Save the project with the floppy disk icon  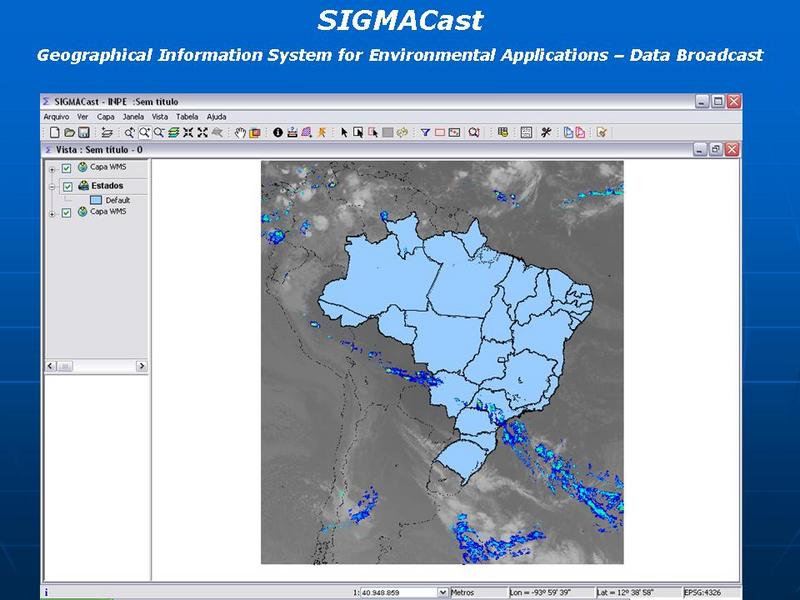tap(84, 133)
